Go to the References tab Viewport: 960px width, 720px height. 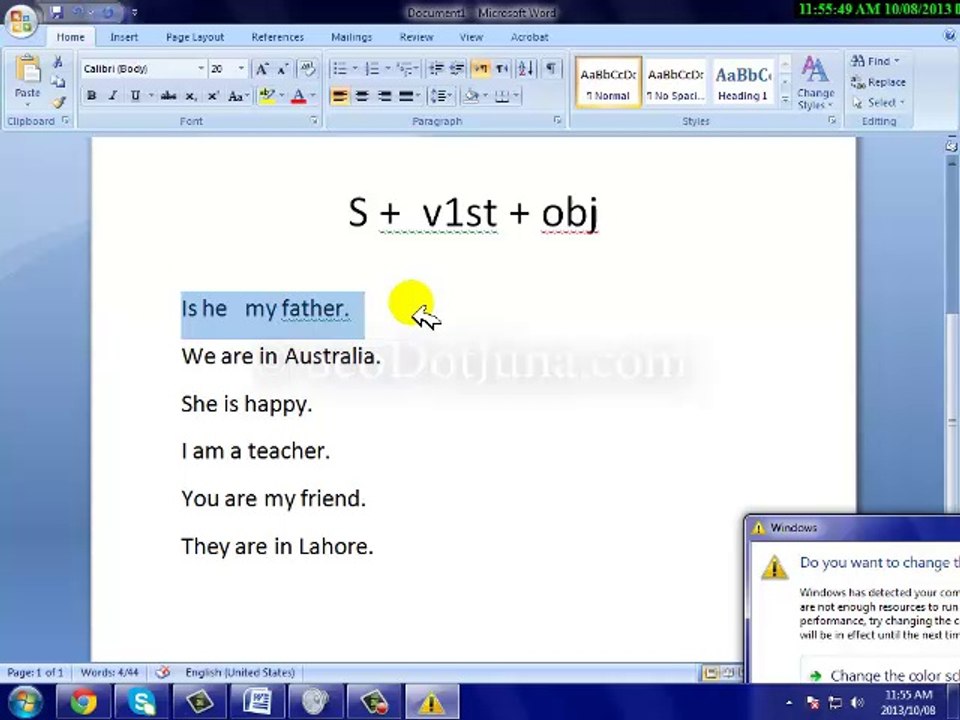coord(277,37)
